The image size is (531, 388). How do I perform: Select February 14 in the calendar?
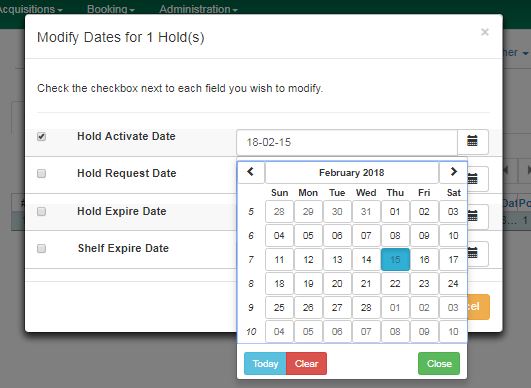coord(366,260)
